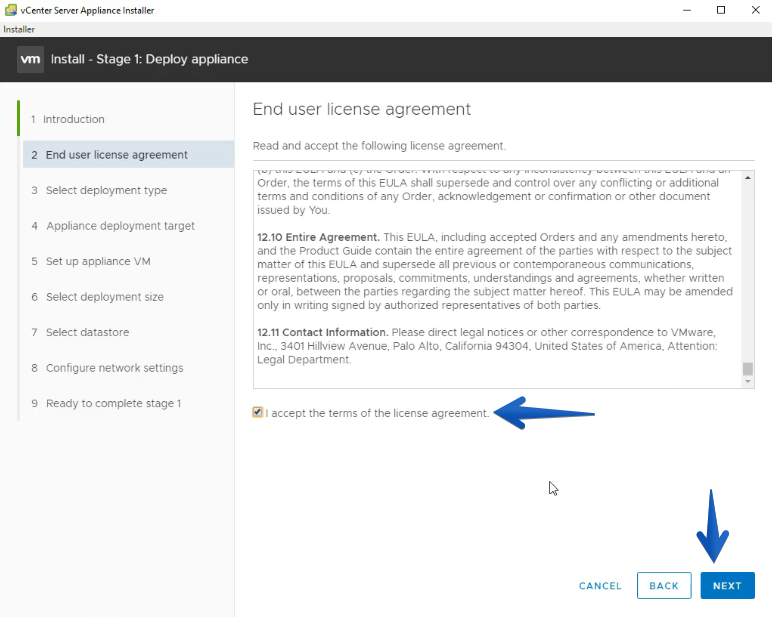This screenshot has width=772, height=617.
Task: Click the '12.10 Entire Agreement.' heading text
Action: tap(318, 237)
